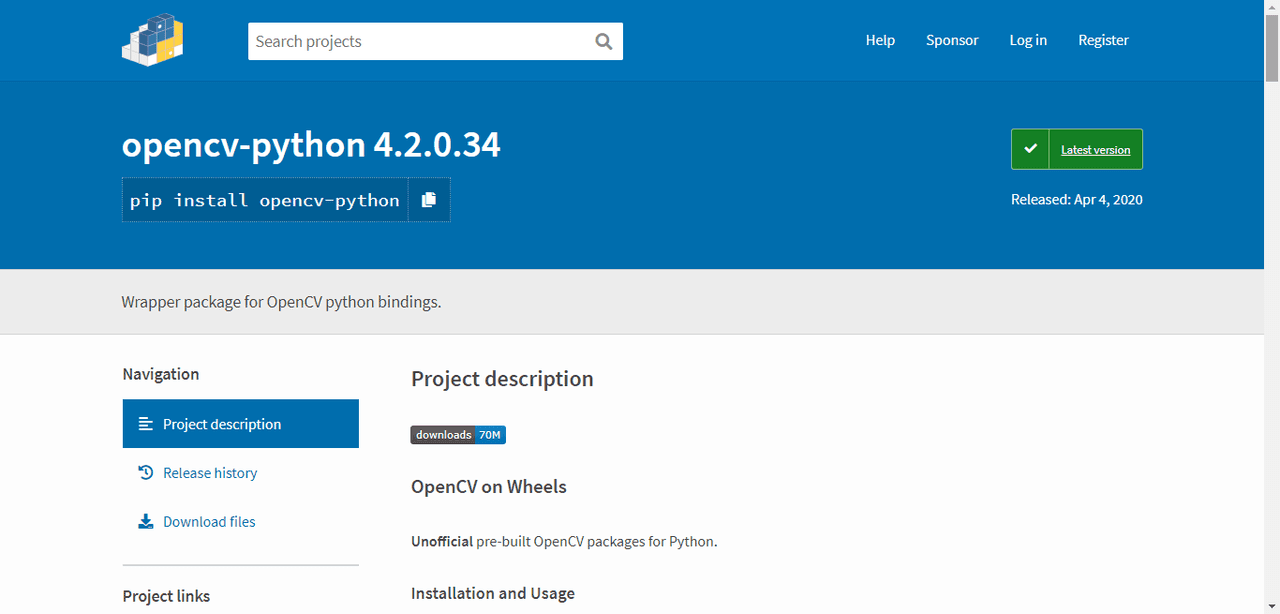The image size is (1280, 614).
Task: Click the Release history clock icon
Action: pos(146,473)
